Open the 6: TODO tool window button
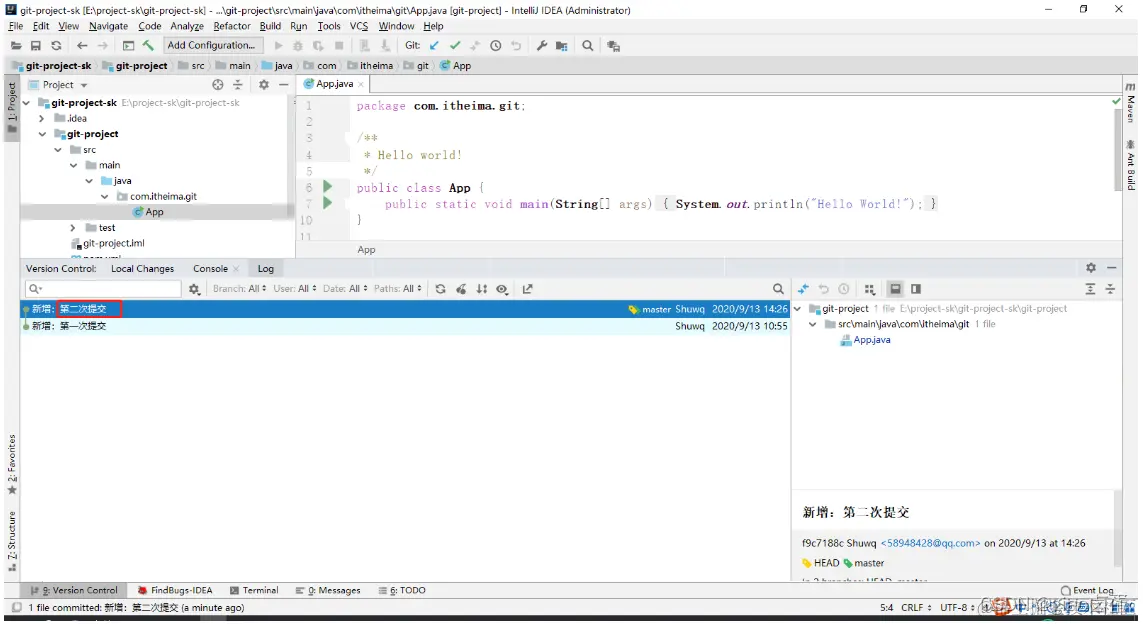This screenshot has width=1143, height=624. [402, 590]
